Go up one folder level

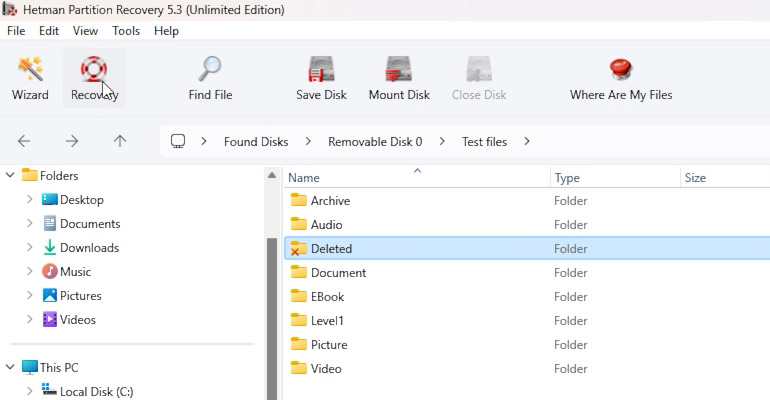coord(120,141)
